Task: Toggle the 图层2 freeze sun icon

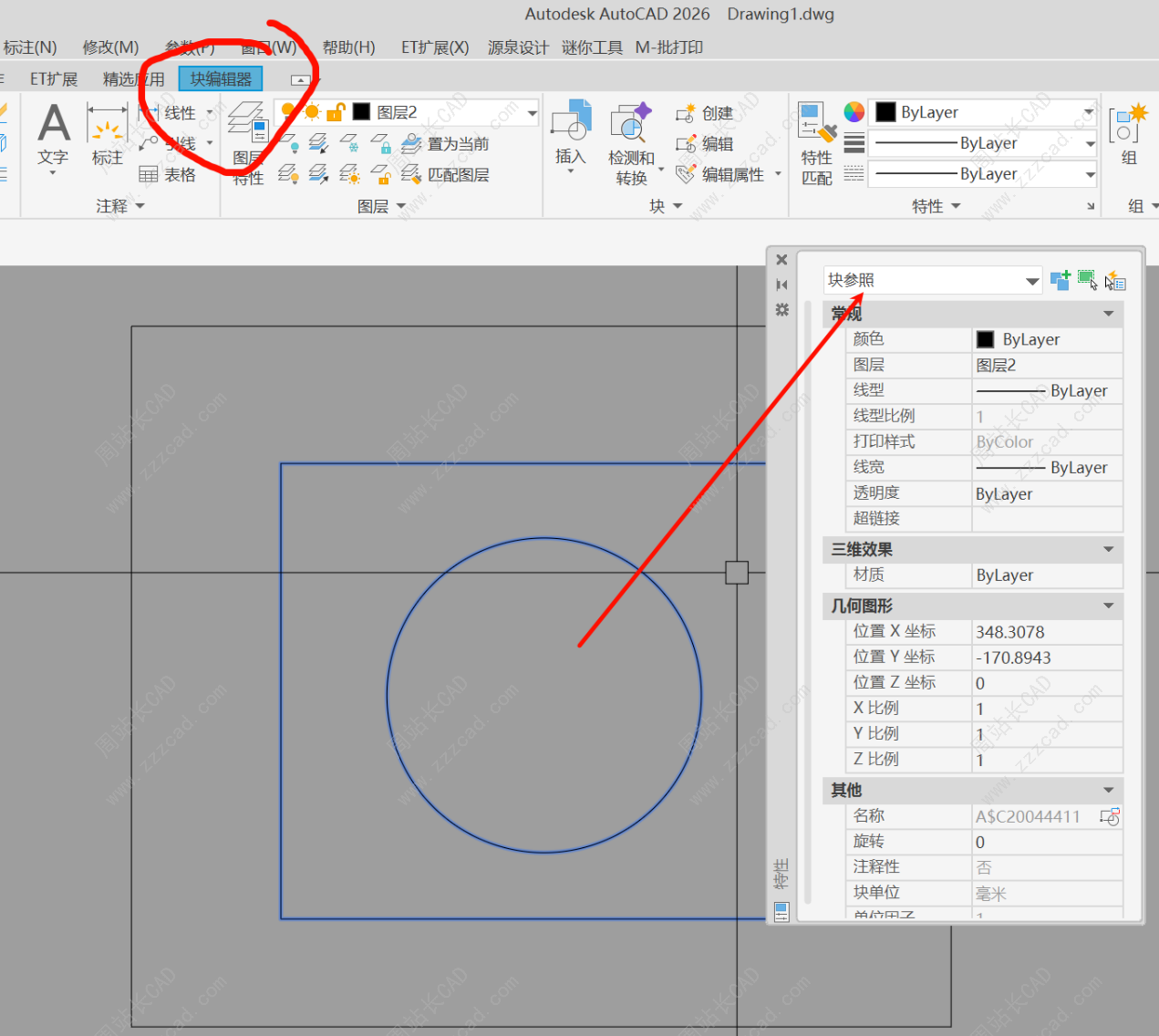Action: tap(312, 112)
